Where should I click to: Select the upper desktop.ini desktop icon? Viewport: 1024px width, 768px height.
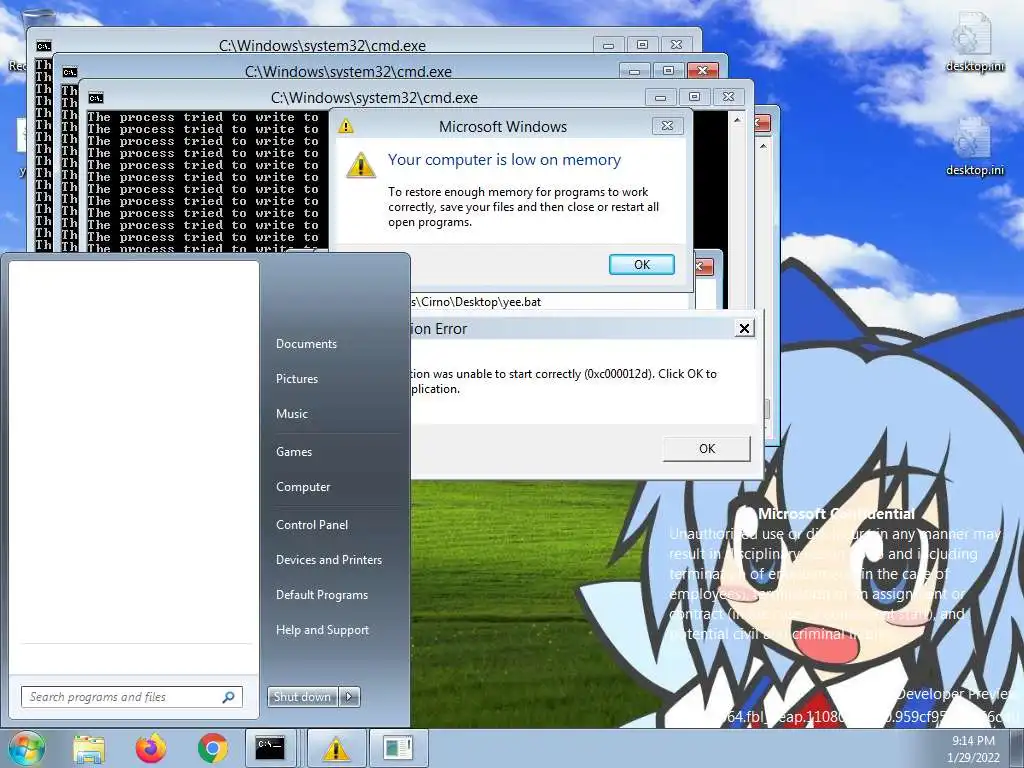point(974,42)
